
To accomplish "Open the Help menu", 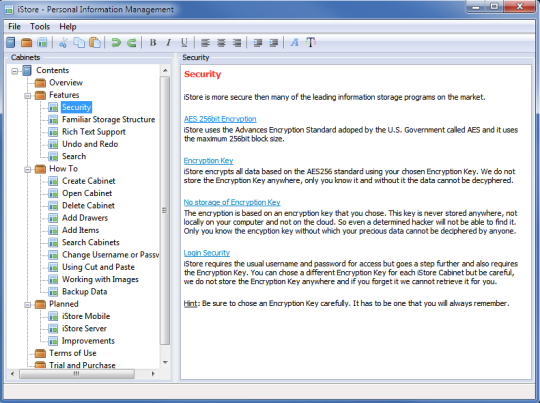I will [68, 27].
